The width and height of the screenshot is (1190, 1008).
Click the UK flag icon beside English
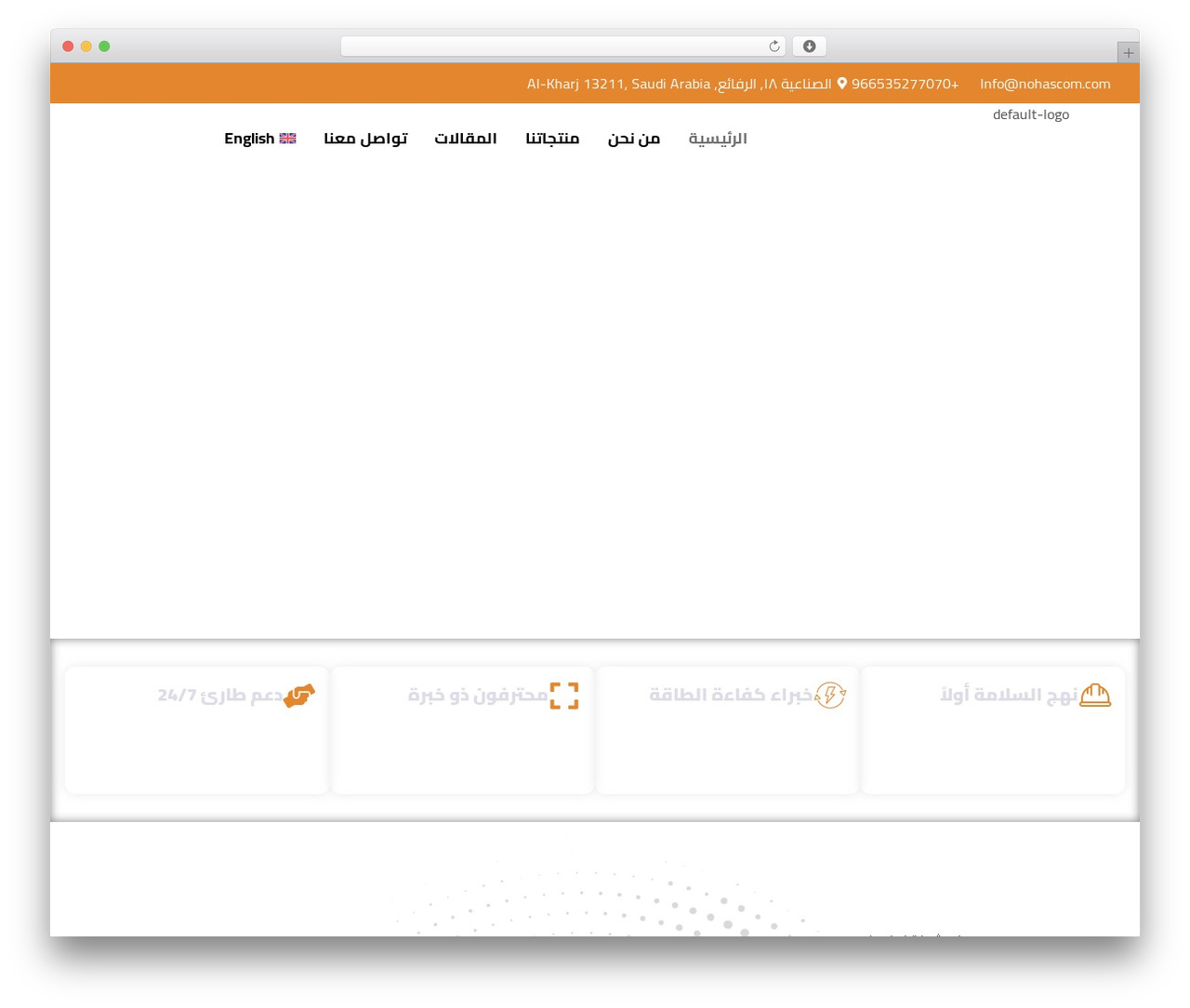coord(288,139)
